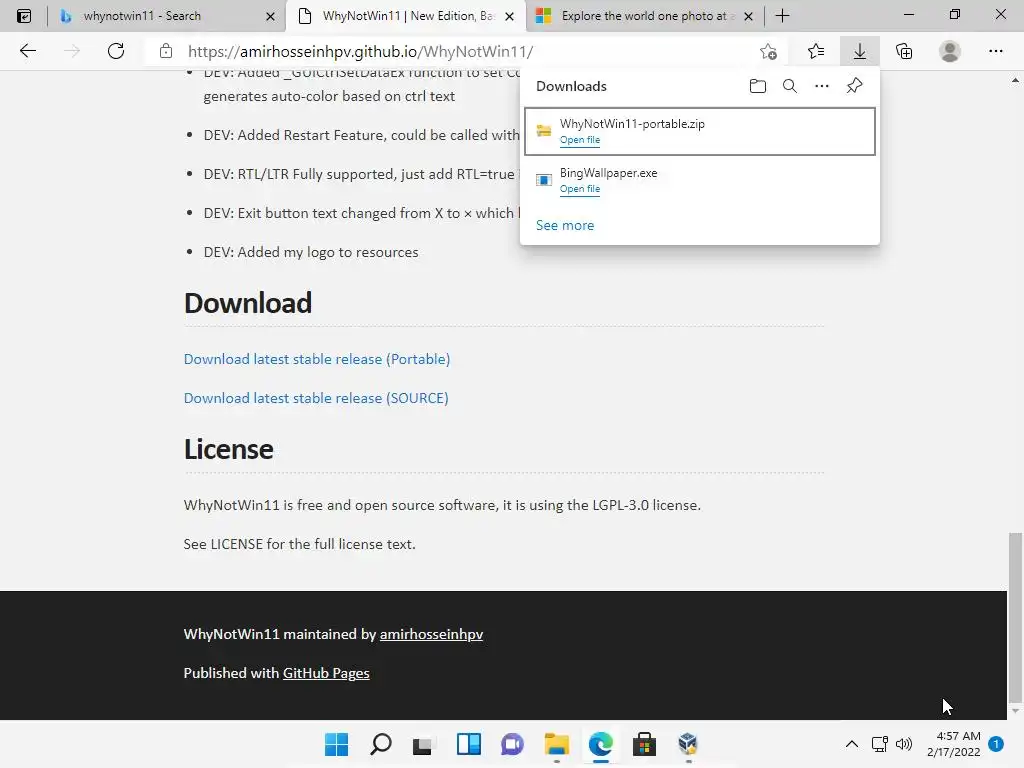Click See more in Downloads
Viewport: 1024px width, 768px height.
[565, 225]
